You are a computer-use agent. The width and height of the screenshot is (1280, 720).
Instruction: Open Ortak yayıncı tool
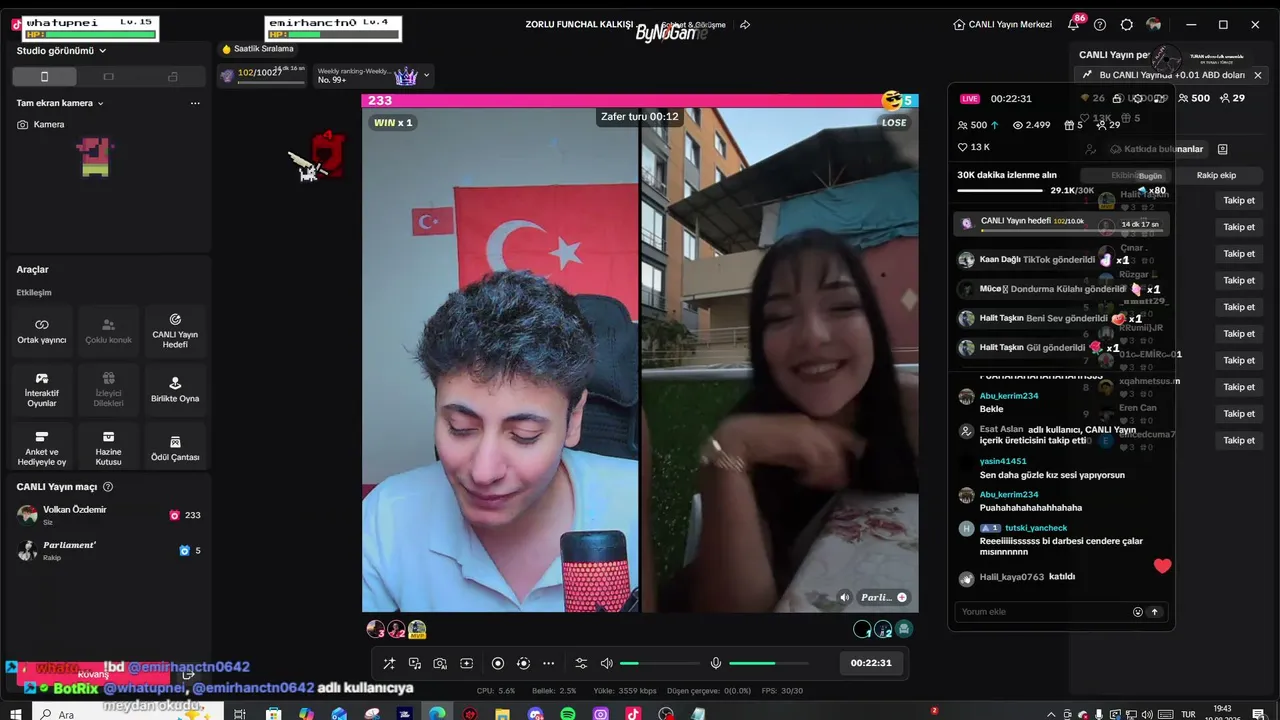point(42,331)
